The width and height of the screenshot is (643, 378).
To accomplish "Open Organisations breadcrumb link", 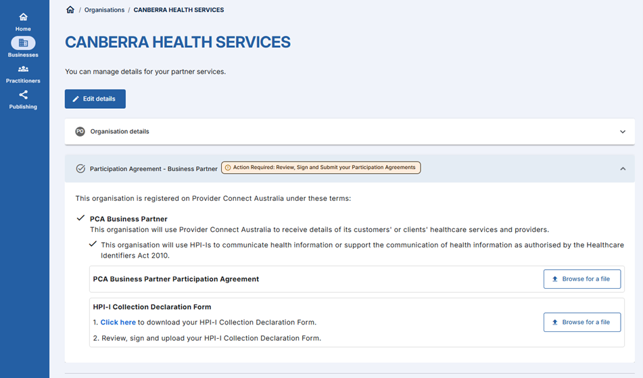I will pos(104,10).
